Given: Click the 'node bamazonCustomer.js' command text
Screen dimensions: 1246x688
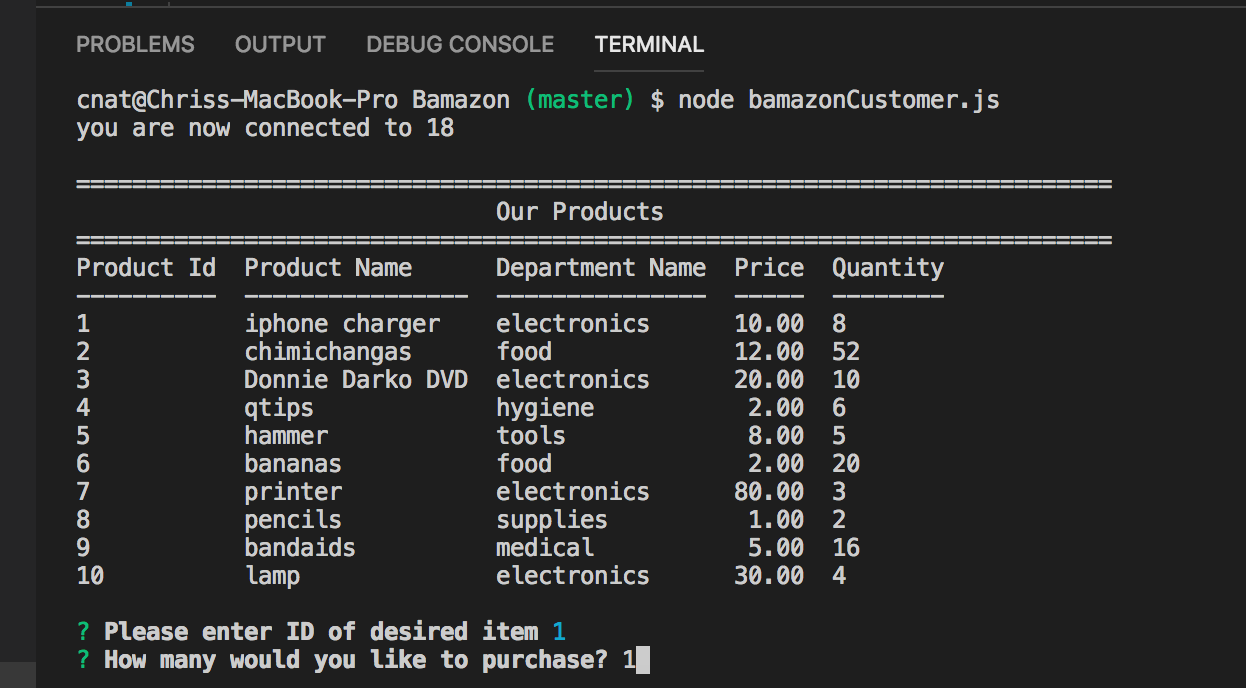Looking at the screenshot, I should [x=838, y=100].
